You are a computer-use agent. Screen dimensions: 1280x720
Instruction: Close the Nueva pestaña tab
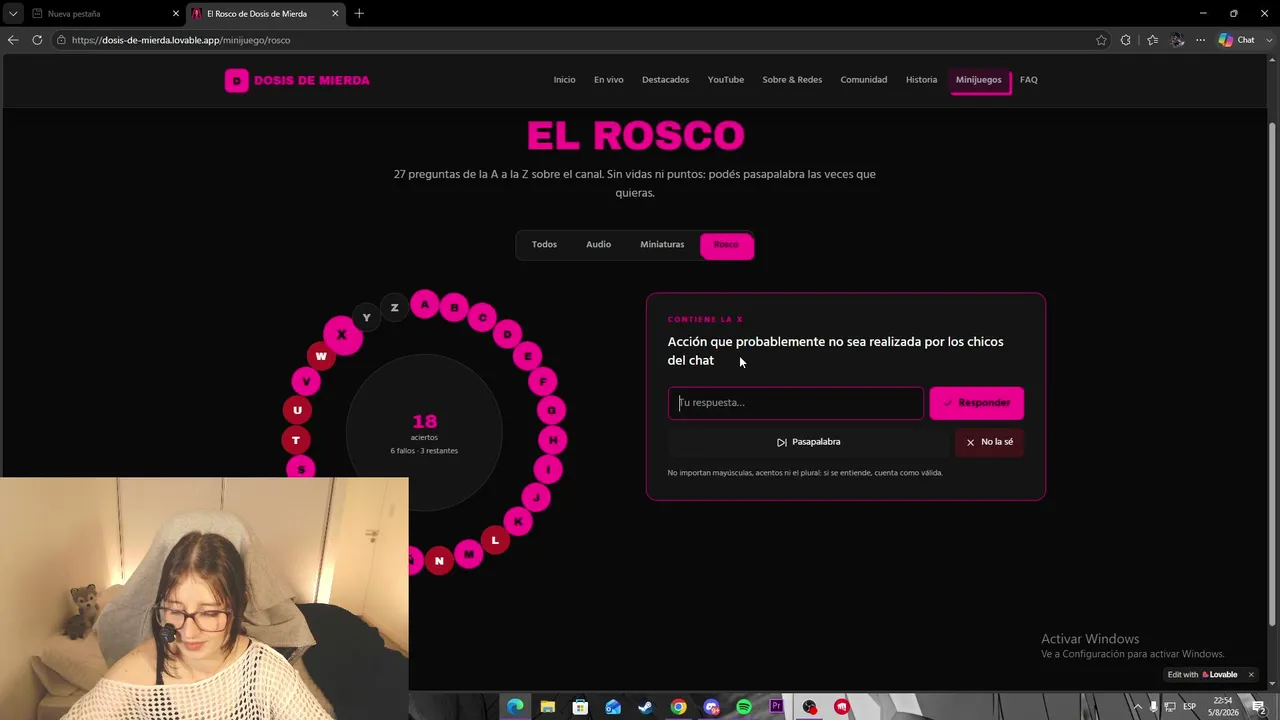tap(176, 14)
